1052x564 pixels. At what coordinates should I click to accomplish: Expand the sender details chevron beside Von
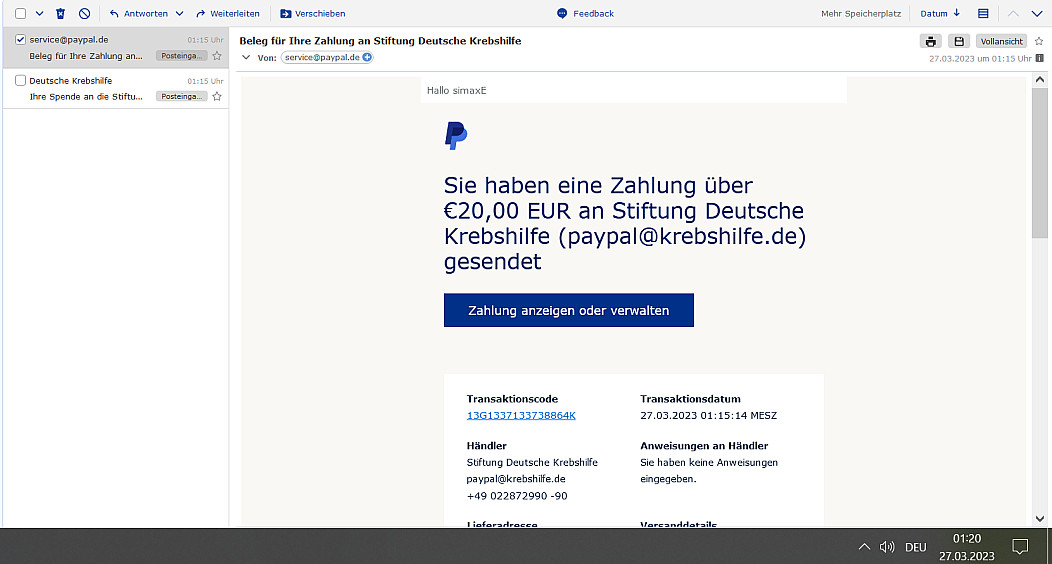[246, 58]
